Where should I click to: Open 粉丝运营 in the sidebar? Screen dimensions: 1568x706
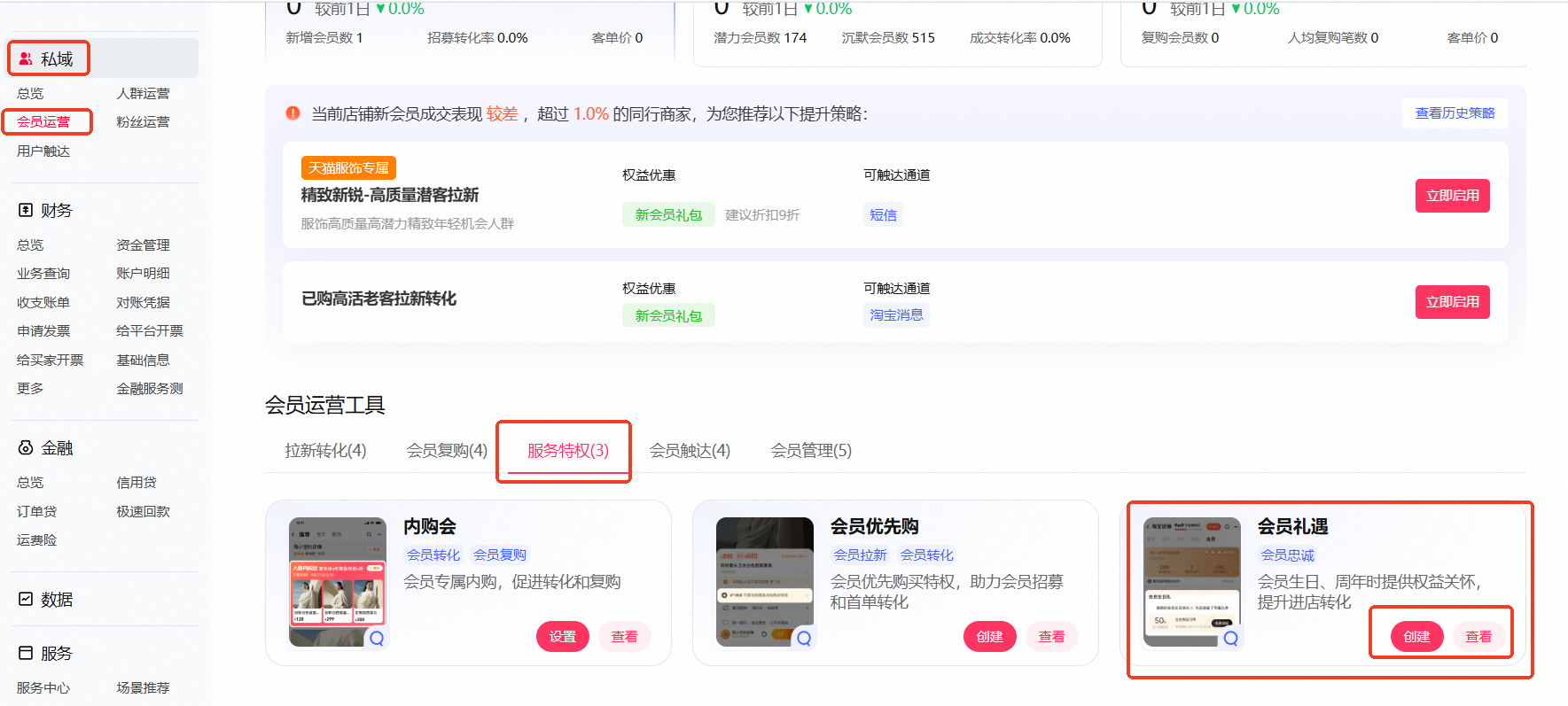(x=143, y=122)
